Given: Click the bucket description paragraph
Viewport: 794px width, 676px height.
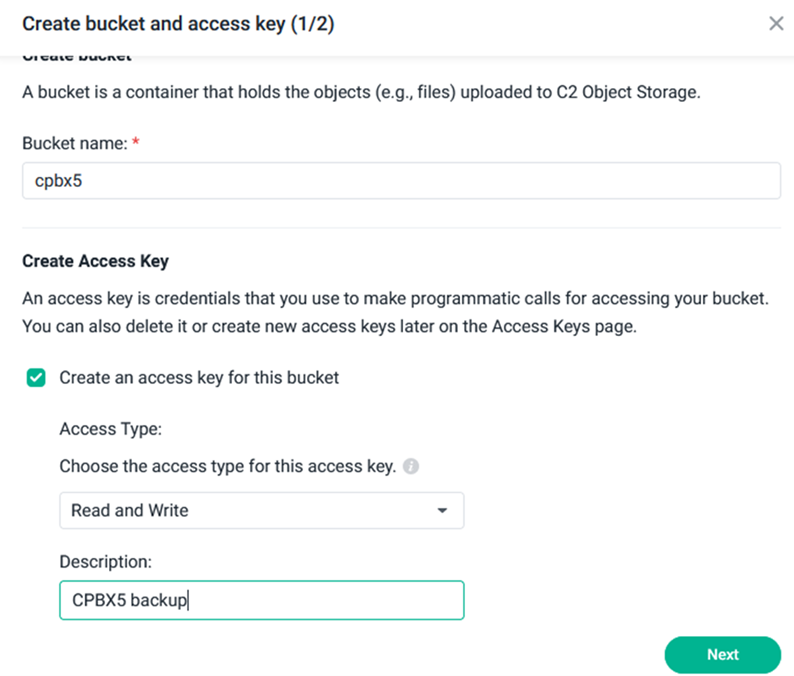Looking at the screenshot, I should coord(361,92).
